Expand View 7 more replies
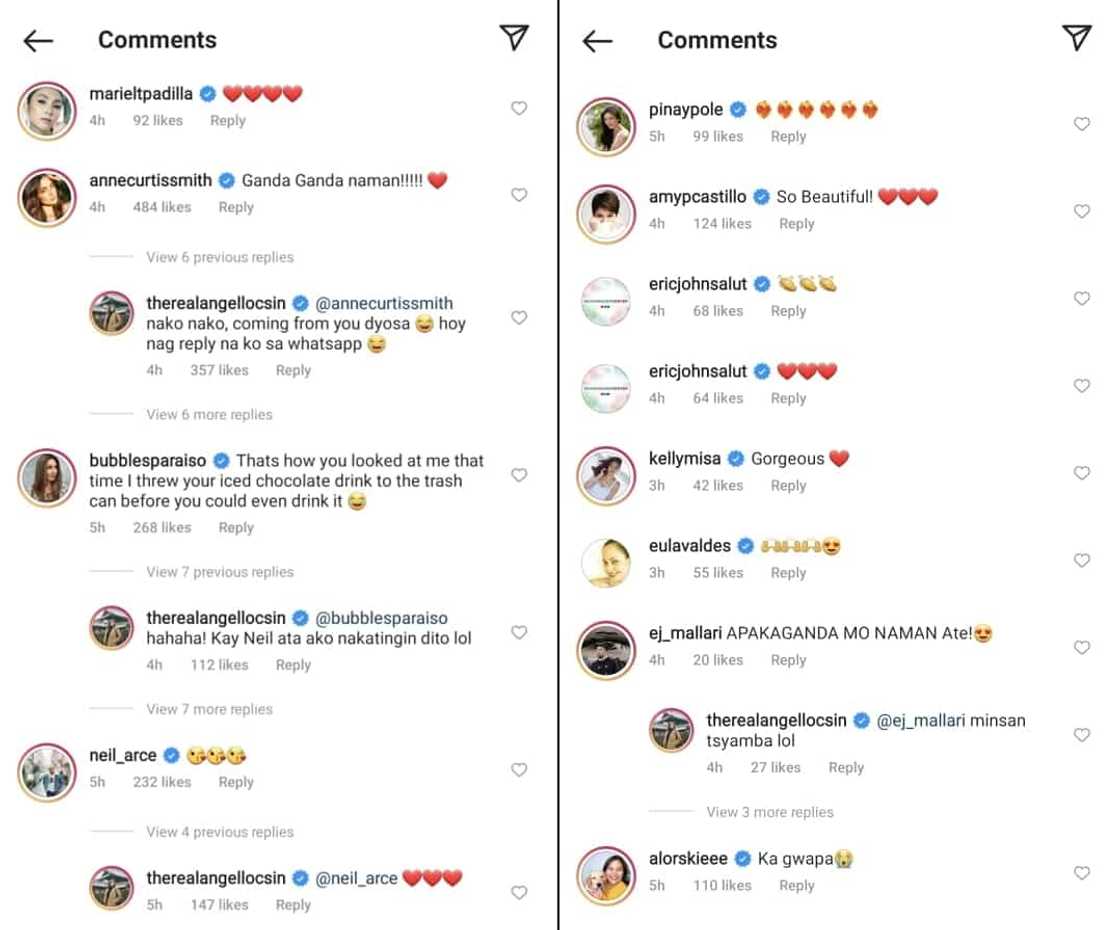This screenshot has width=1120, height=930. click(x=209, y=709)
